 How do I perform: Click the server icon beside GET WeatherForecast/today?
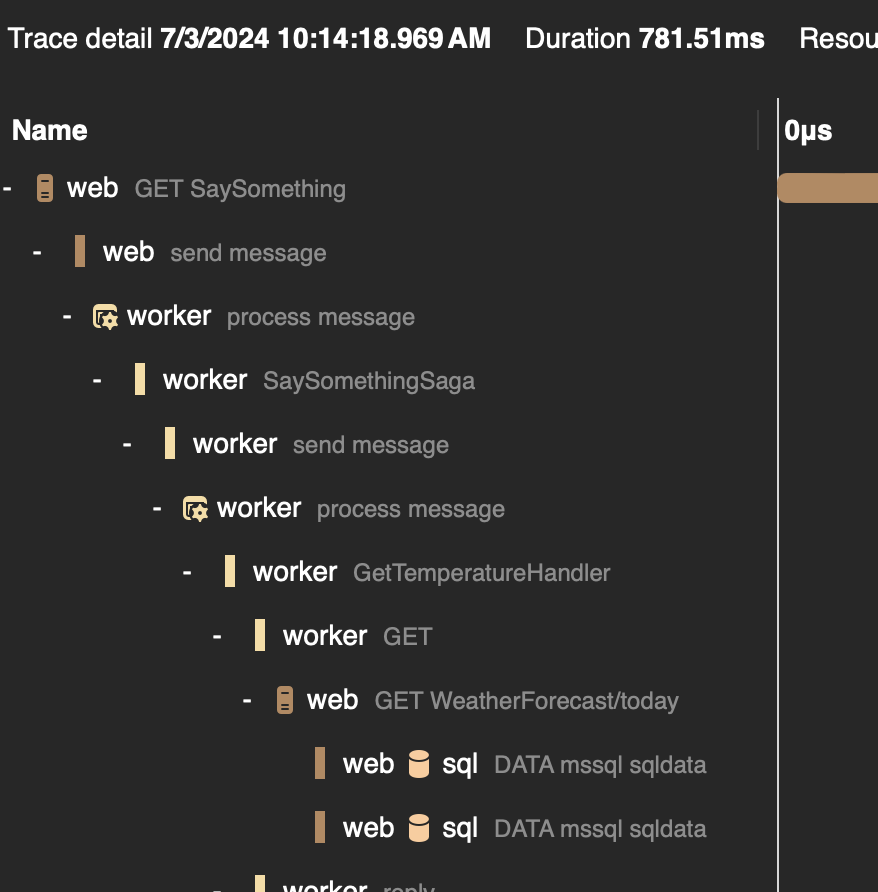click(x=285, y=700)
